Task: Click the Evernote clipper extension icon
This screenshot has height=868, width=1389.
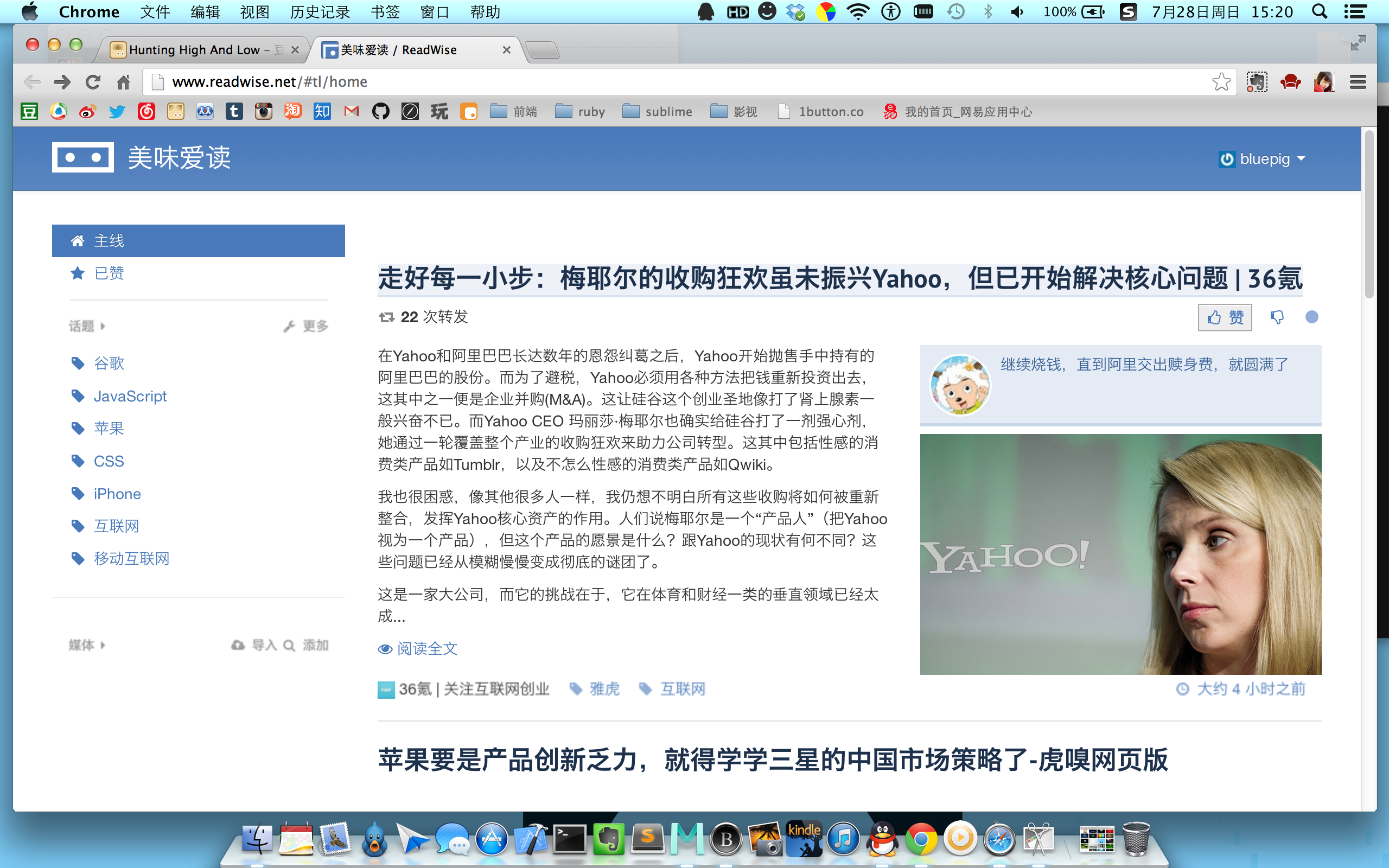Action: pos(1257,82)
